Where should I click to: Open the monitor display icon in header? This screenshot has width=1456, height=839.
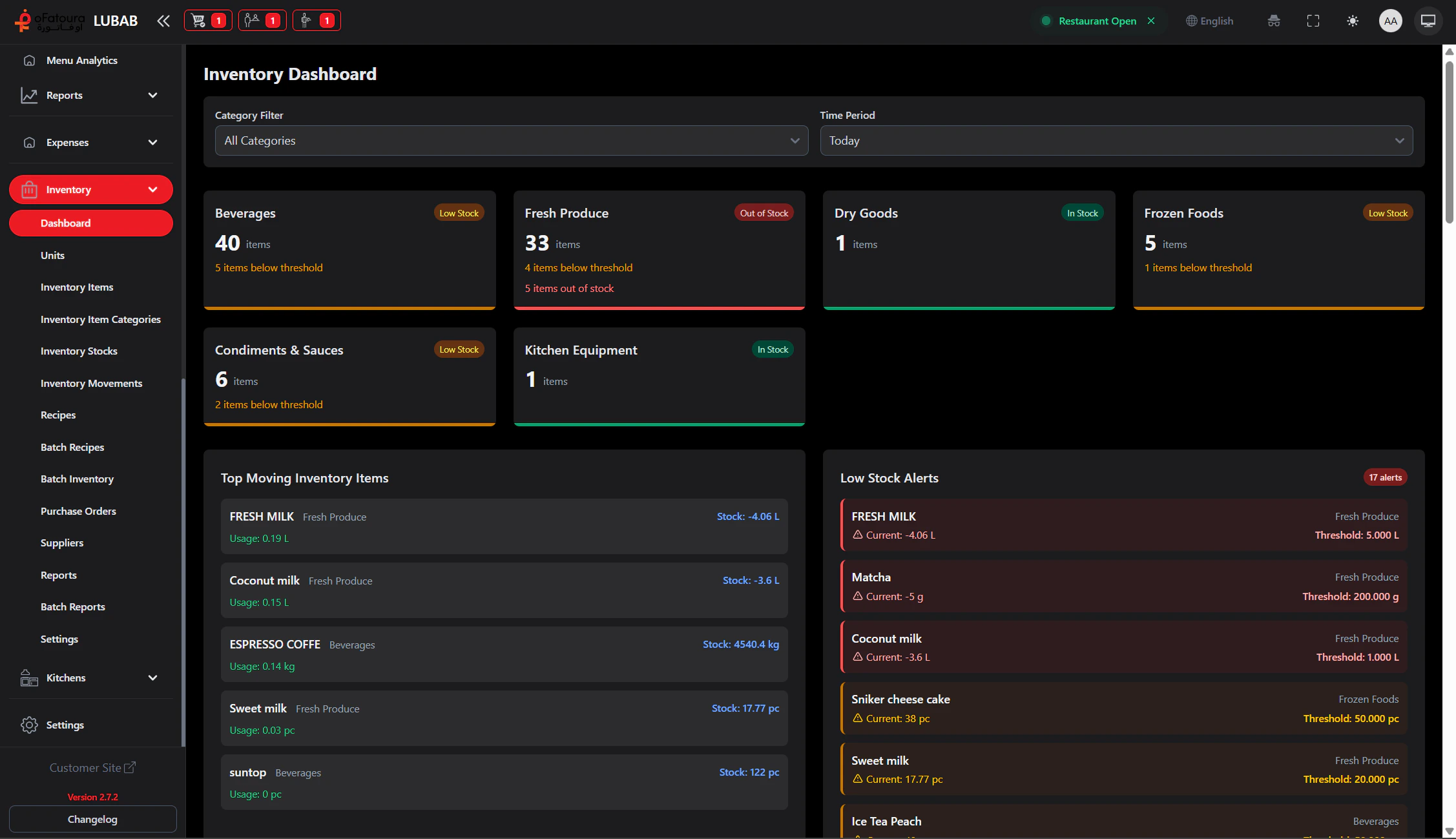coord(1428,21)
